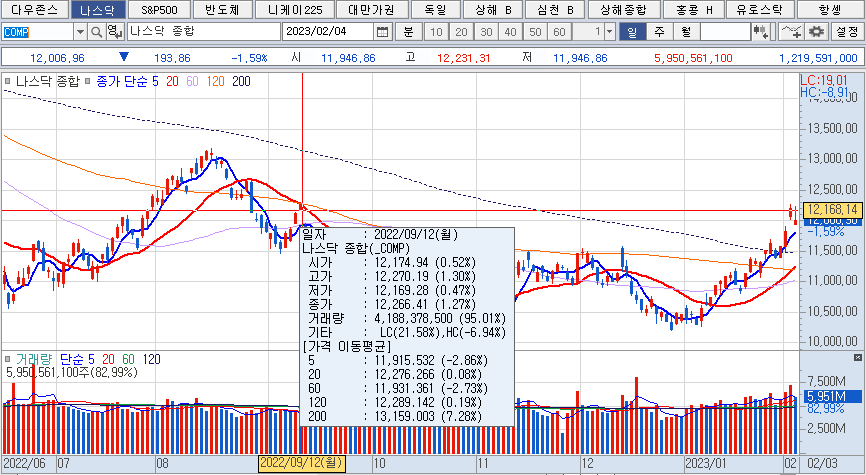Select the 유로스탁 tab
Screen dimensions: 866x475
[x=760, y=9]
